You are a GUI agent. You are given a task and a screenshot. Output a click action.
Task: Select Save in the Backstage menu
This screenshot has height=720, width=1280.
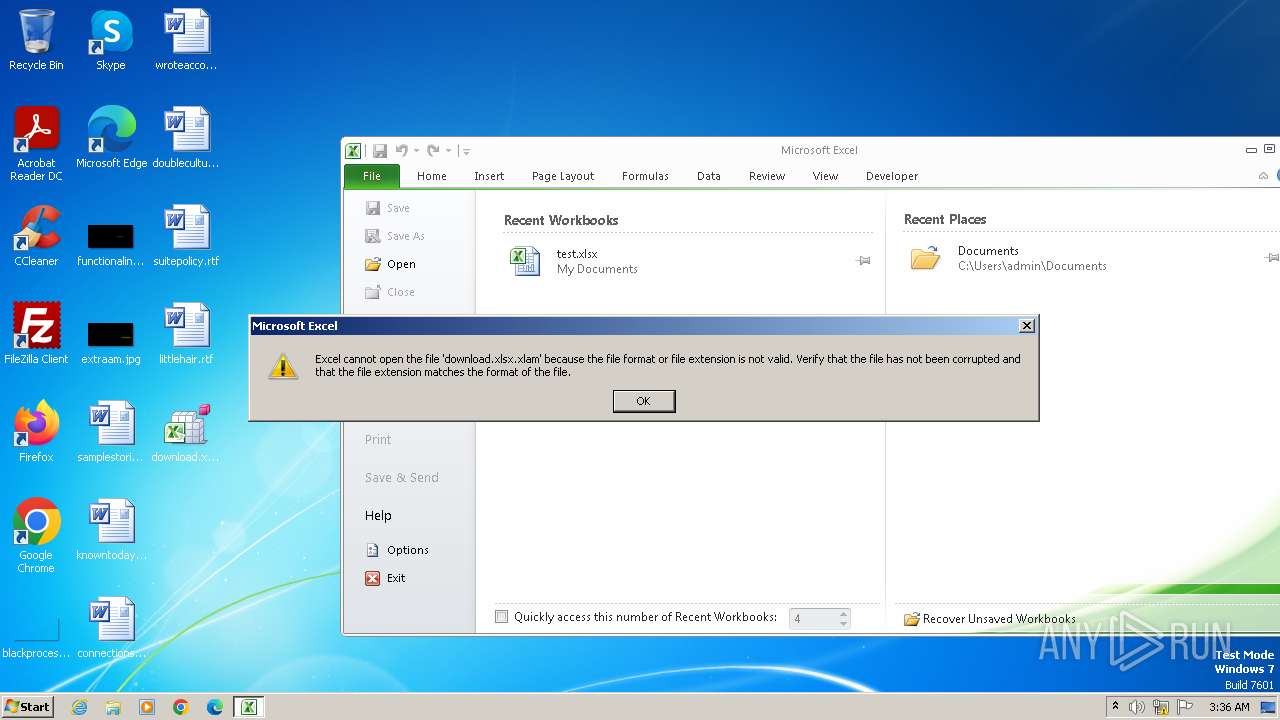[388, 208]
